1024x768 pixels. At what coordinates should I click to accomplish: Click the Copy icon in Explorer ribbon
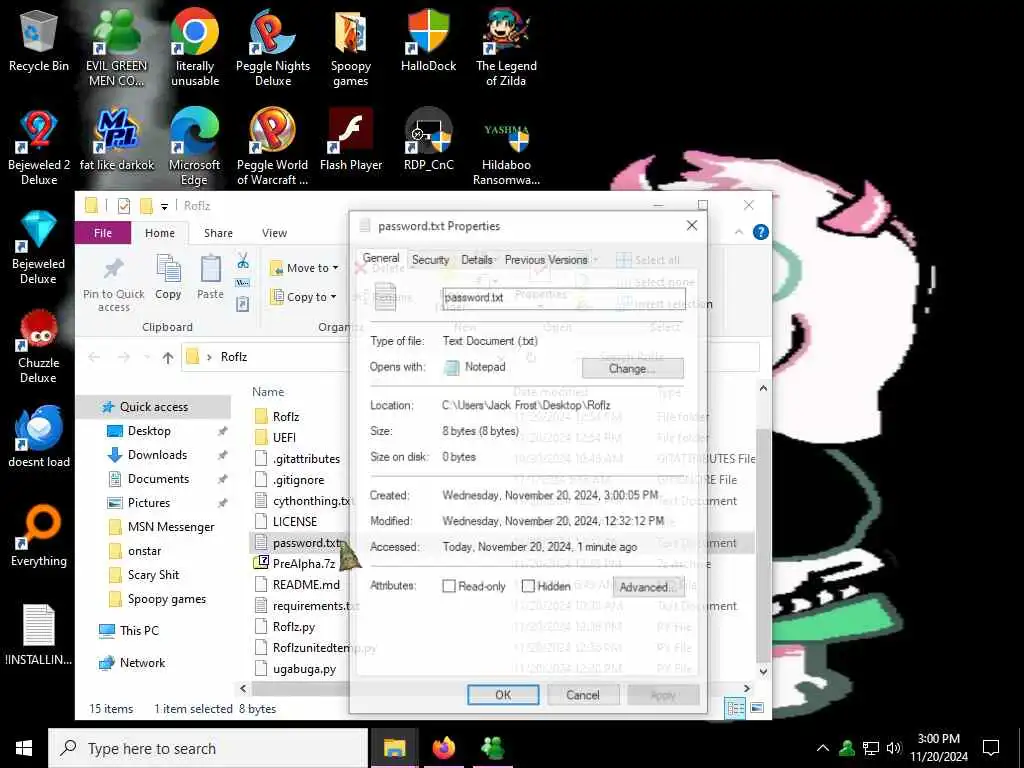(168, 278)
